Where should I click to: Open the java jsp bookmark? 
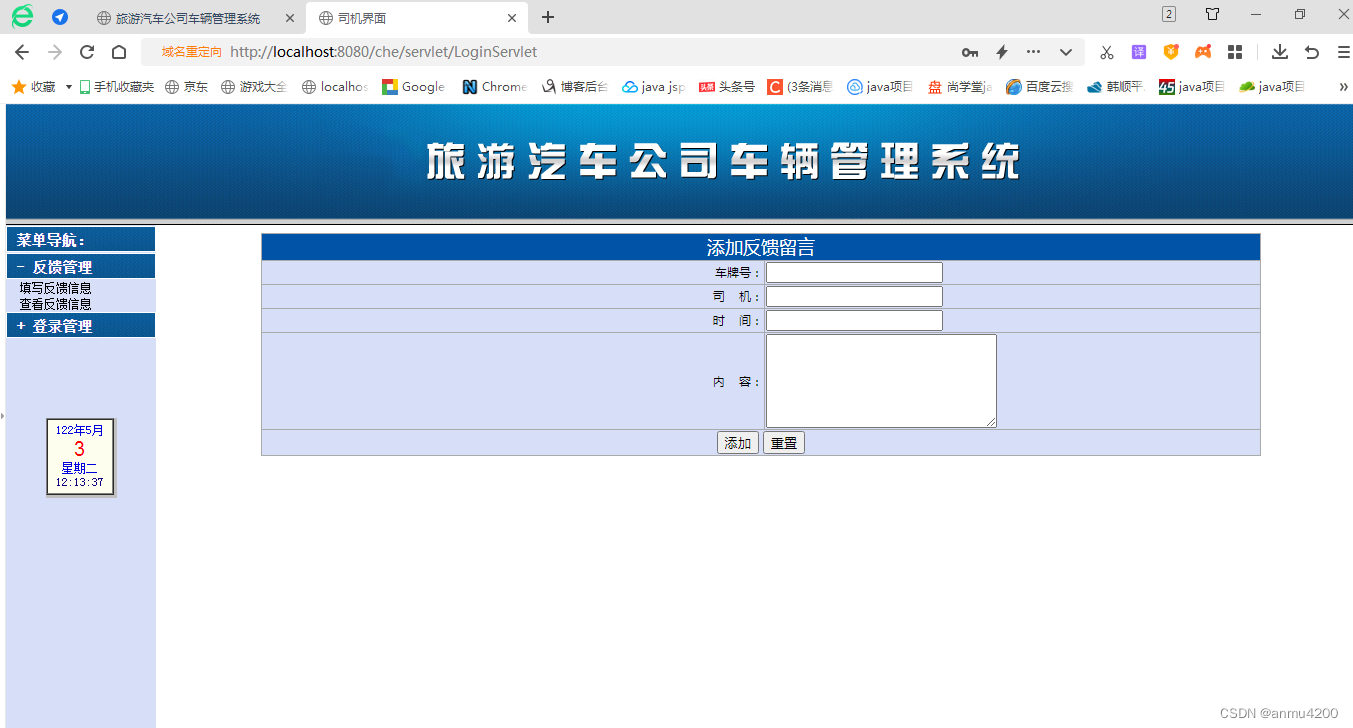tap(654, 87)
